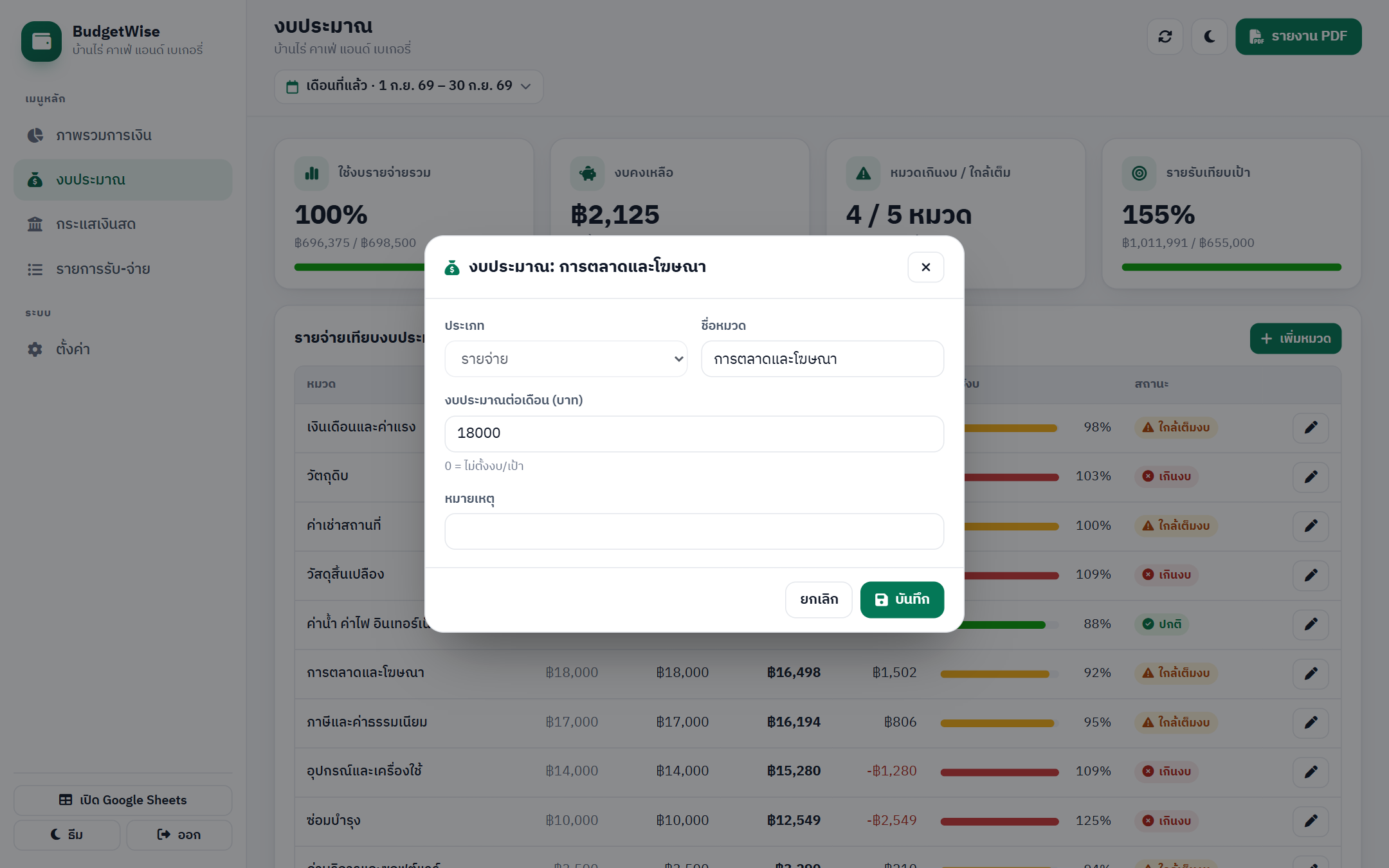The width and height of the screenshot is (1389, 868).
Task: Open the date range selector เดือนที่แล้ว
Action: point(409,86)
